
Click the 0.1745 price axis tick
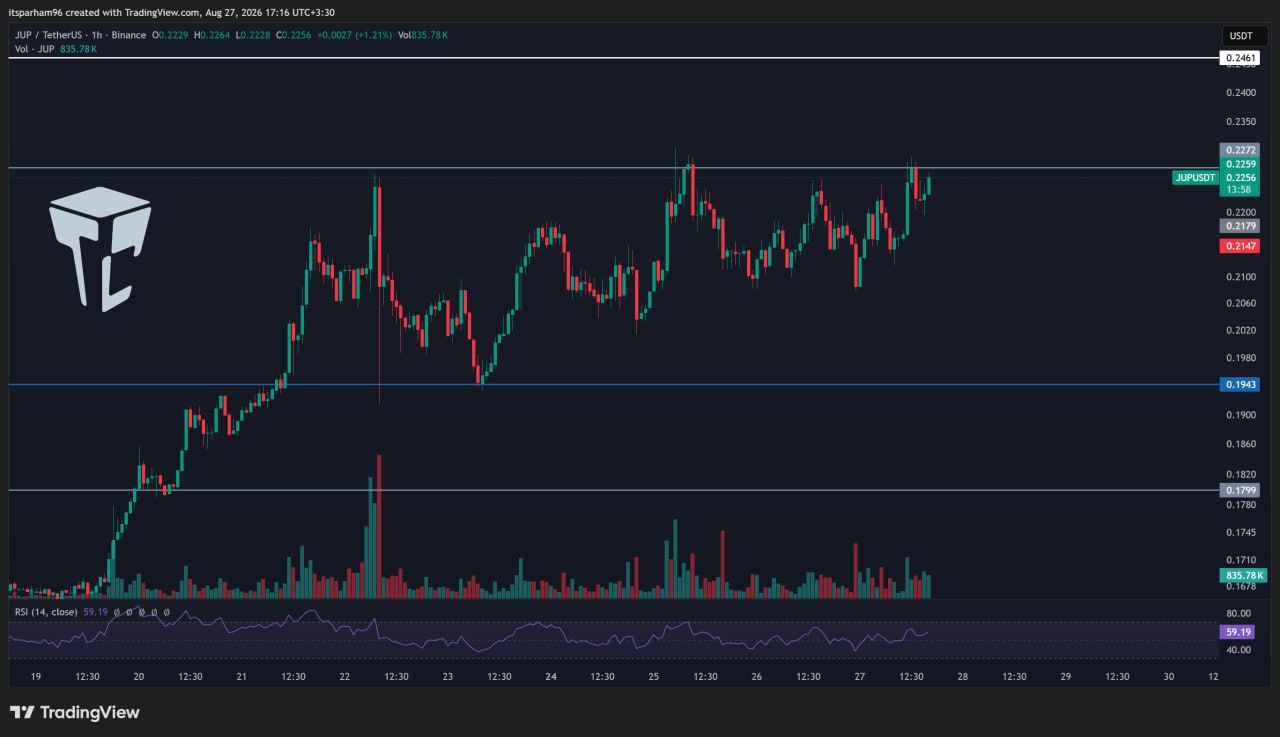[1239, 533]
